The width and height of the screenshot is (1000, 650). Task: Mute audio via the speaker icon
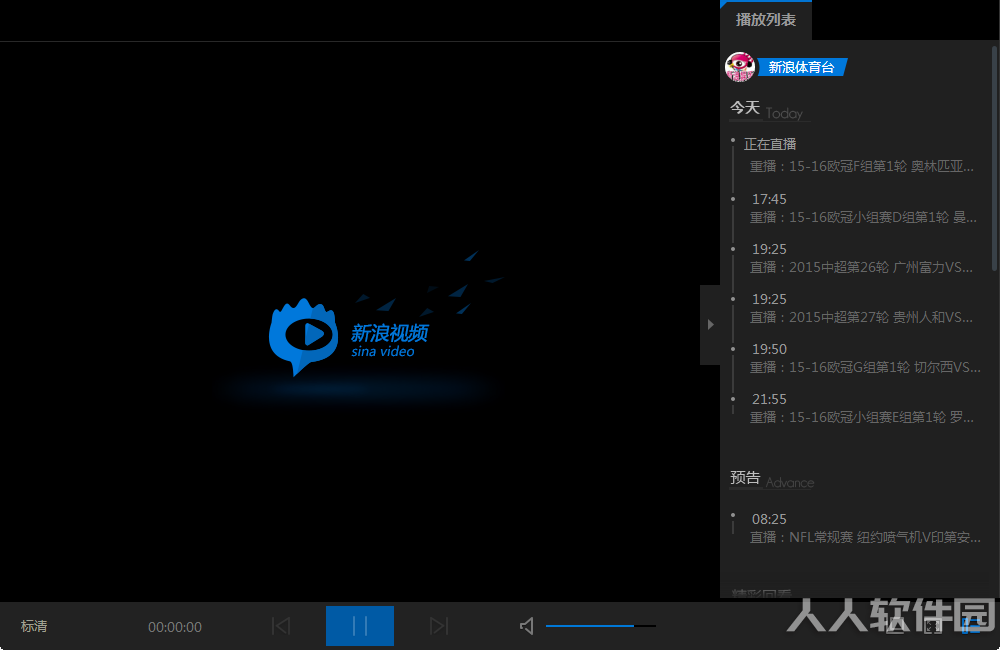[527, 626]
